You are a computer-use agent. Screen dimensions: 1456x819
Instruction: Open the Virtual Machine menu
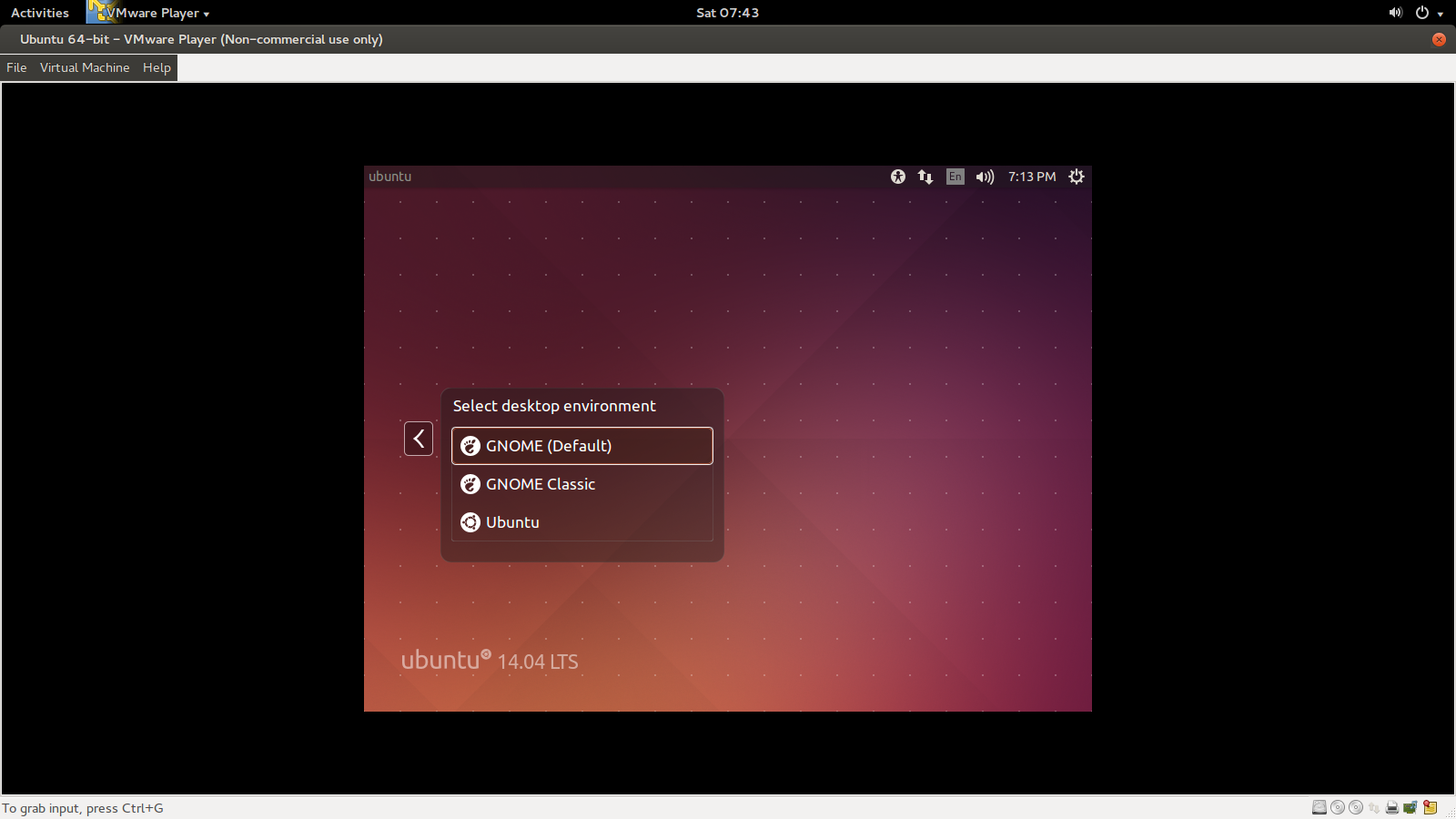coord(85,67)
